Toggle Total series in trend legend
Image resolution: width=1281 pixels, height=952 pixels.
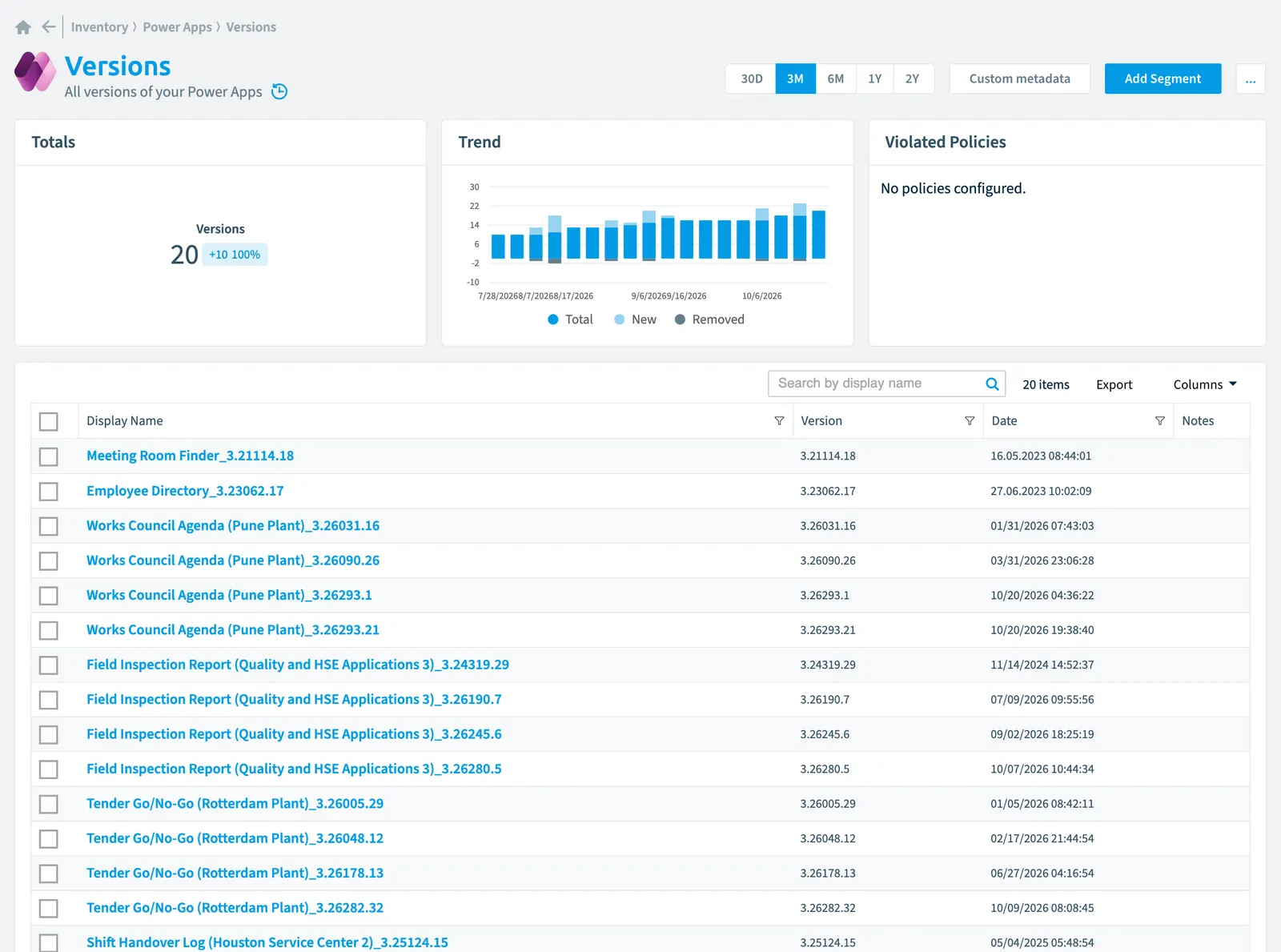[x=570, y=319]
